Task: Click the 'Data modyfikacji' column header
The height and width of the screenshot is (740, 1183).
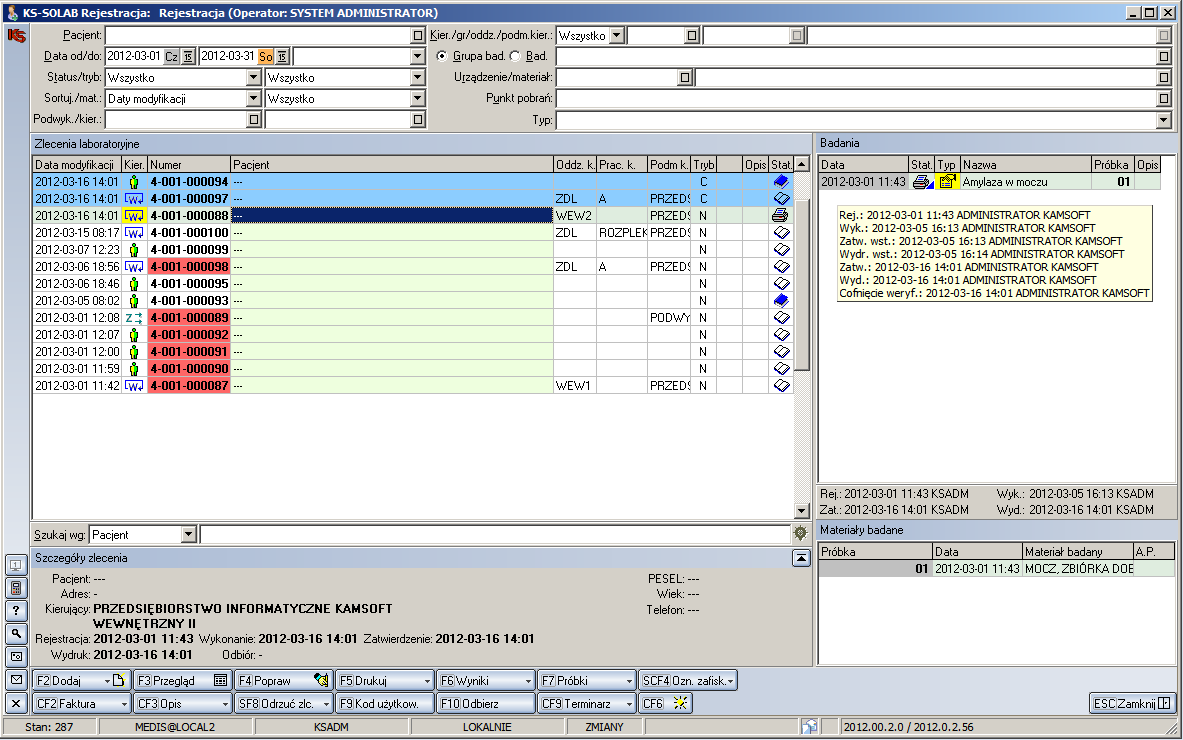Action: click(76, 164)
